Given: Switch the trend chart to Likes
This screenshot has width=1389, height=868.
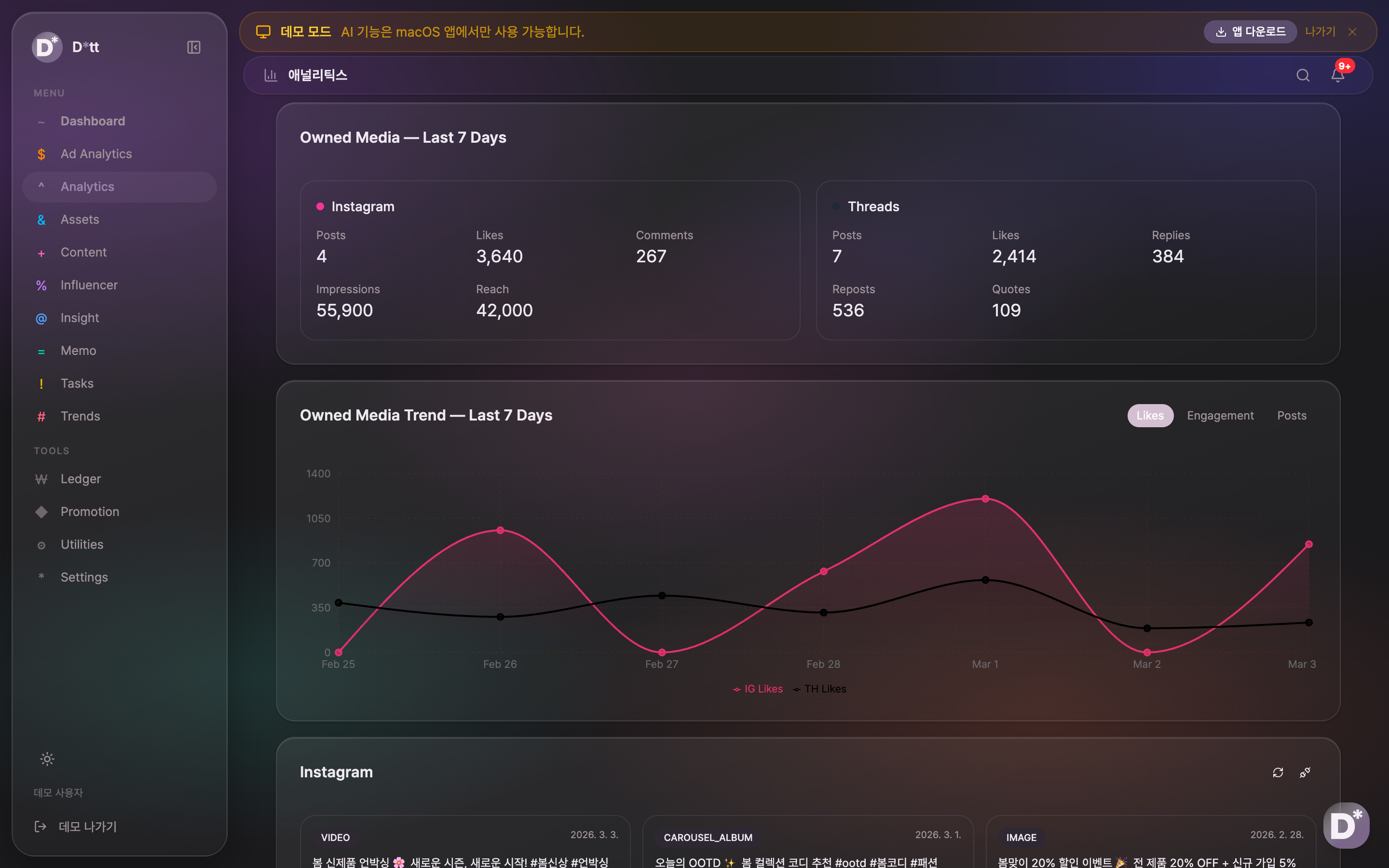Looking at the screenshot, I should (1150, 416).
